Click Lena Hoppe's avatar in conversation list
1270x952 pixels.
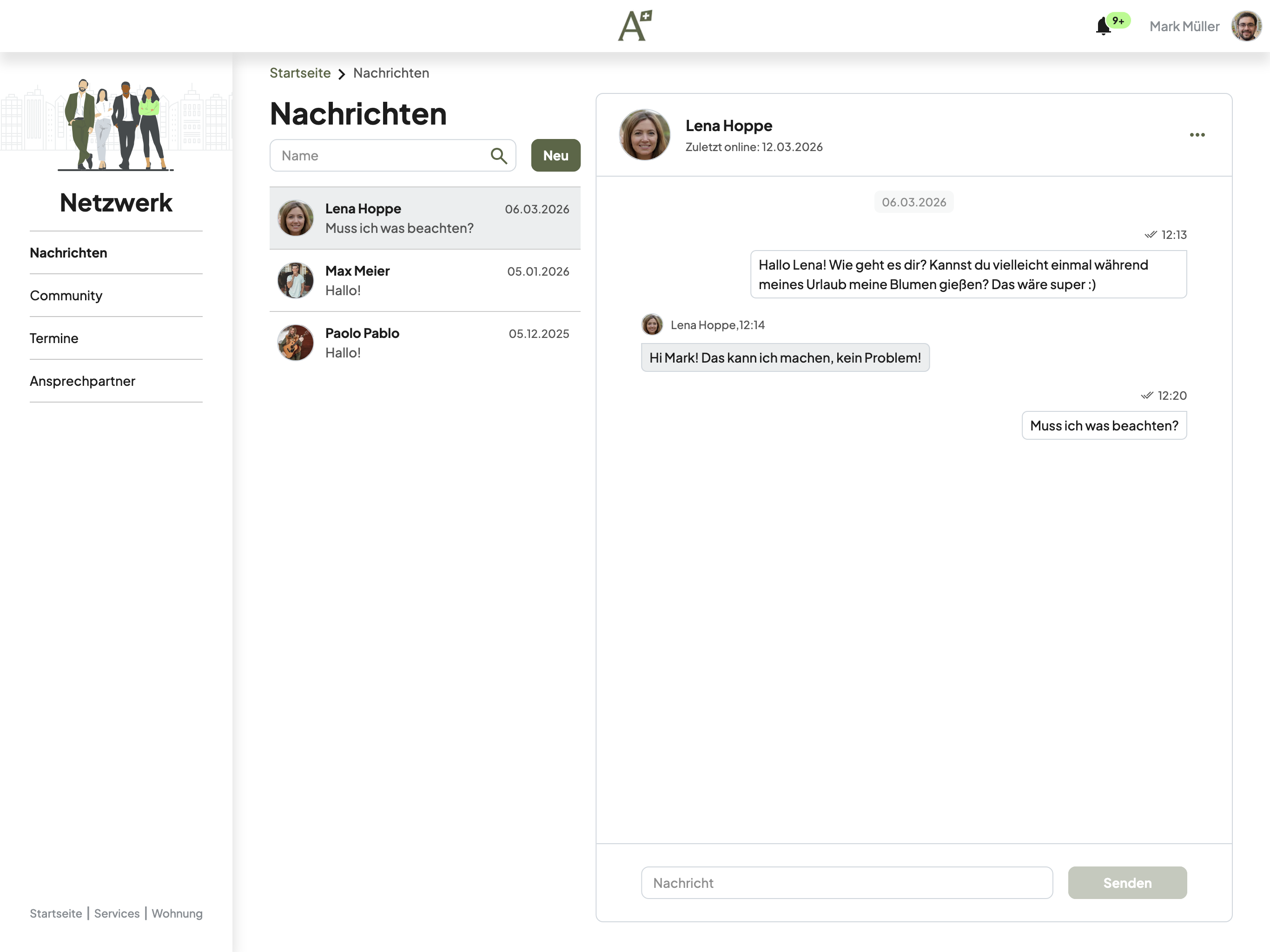click(x=296, y=218)
